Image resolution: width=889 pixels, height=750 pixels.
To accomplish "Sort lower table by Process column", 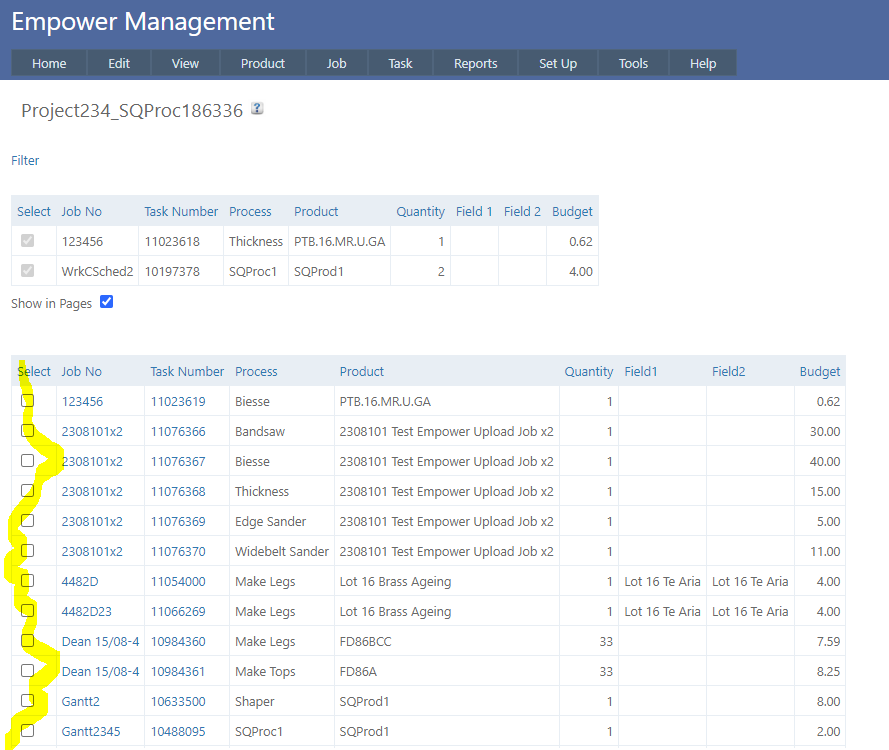I will [x=256, y=371].
